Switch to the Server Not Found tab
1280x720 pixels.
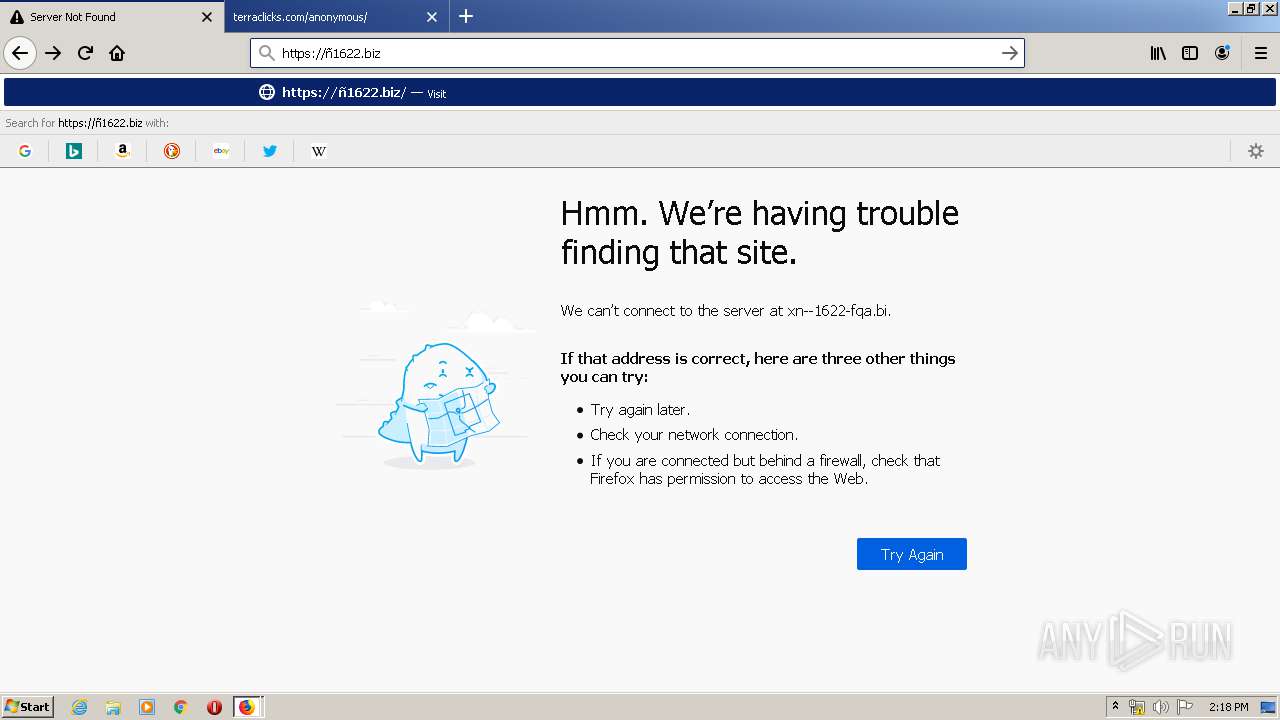pyautogui.click(x=111, y=17)
